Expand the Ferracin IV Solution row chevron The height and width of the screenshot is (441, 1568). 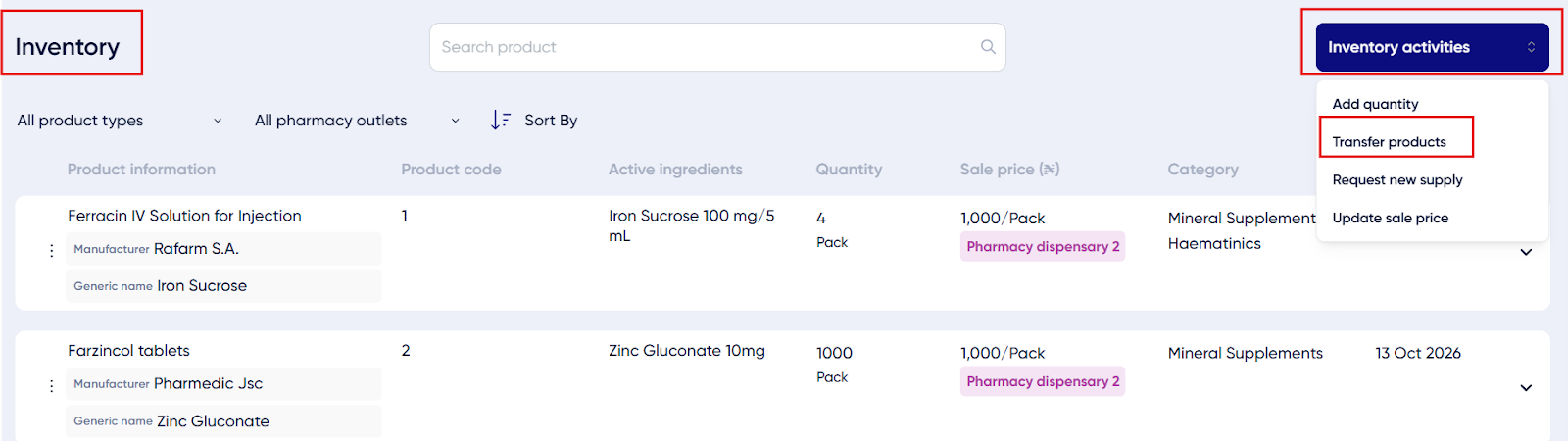pyautogui.click(x=1526, y=252)
